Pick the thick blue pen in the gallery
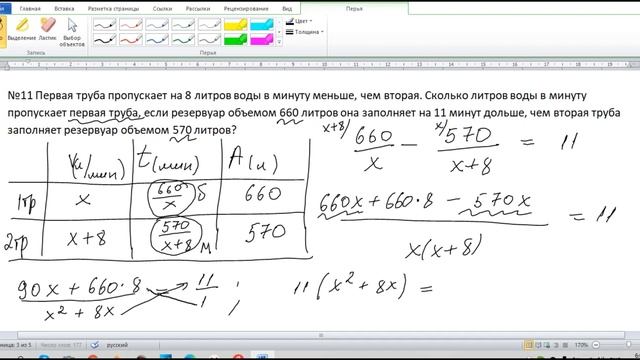 coord(157,40)
